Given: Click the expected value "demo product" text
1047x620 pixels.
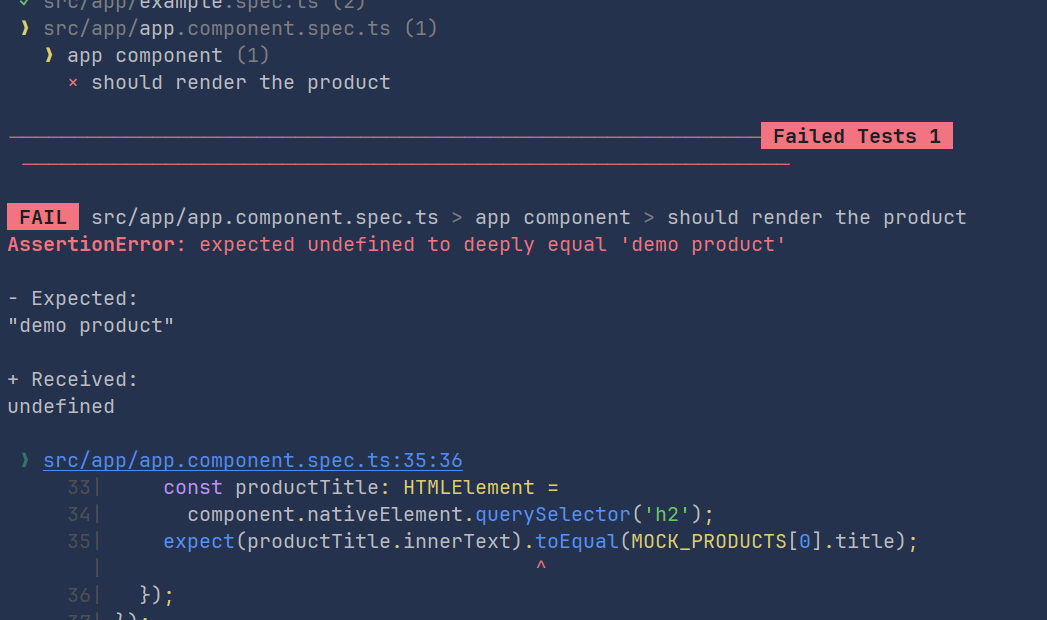Looking at the screenshot, I should [x=91, y=326].
